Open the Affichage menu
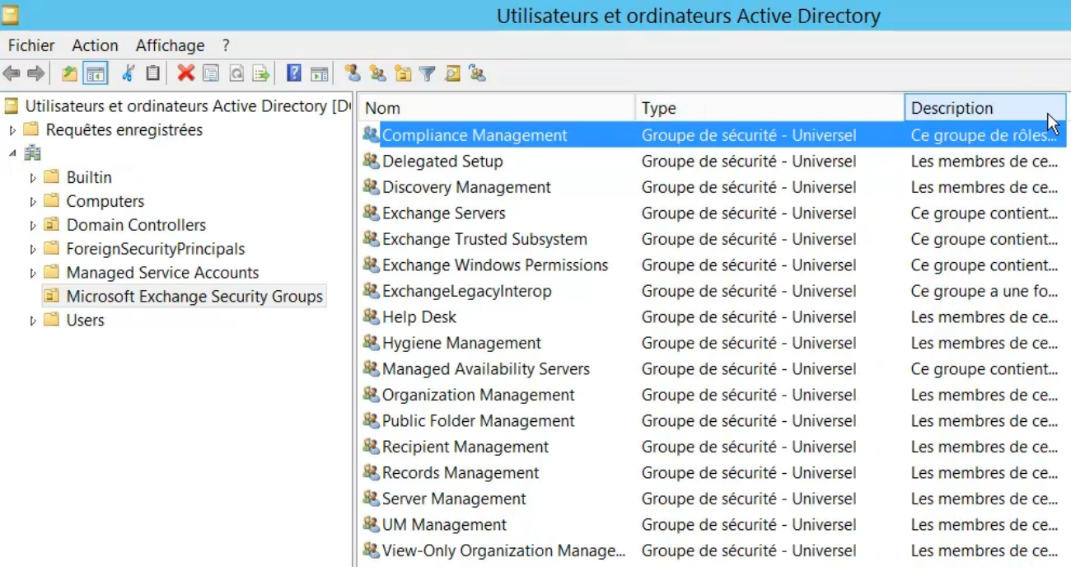This screenshot has width=1071, height=567. (x=170, y=45)
